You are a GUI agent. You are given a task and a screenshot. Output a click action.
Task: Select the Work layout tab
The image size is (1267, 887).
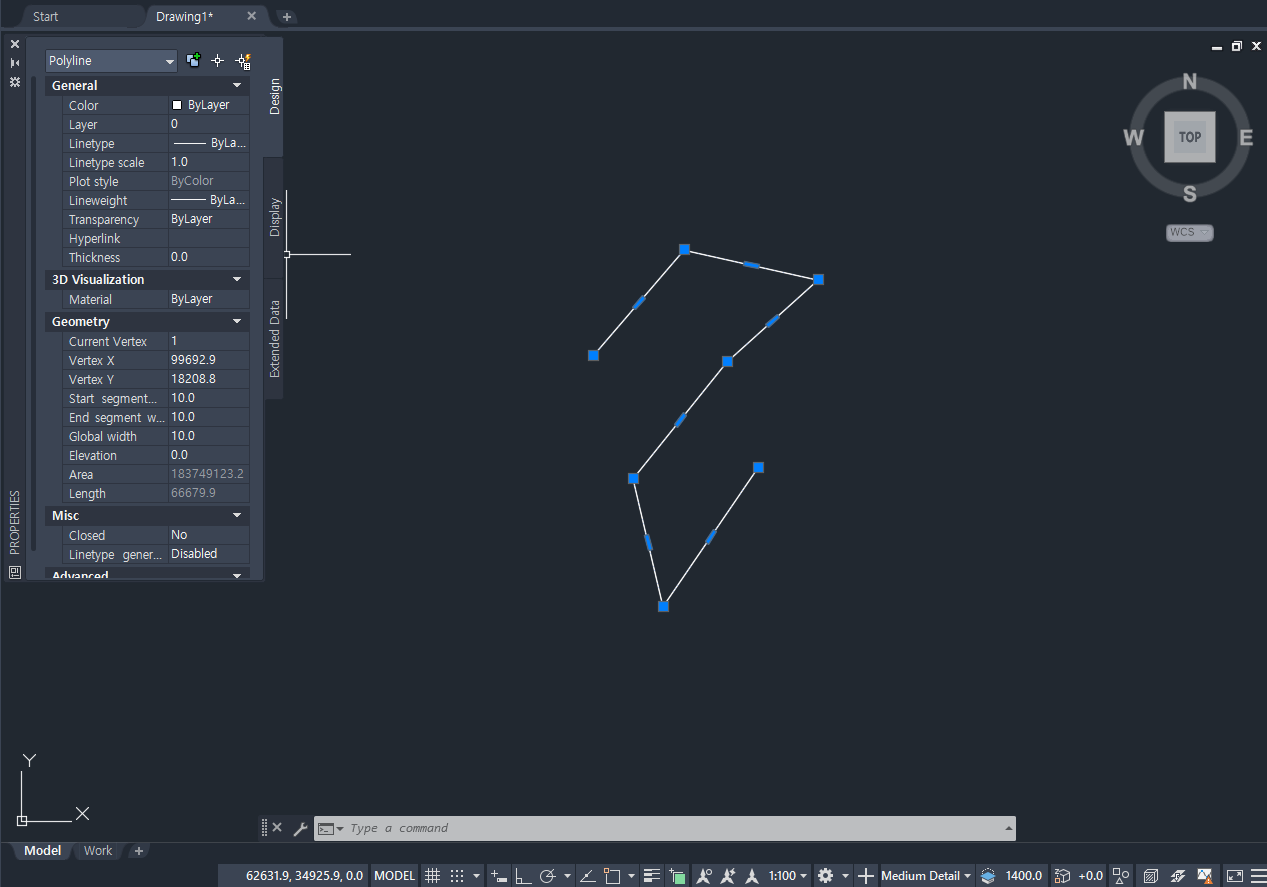point(97,850)
